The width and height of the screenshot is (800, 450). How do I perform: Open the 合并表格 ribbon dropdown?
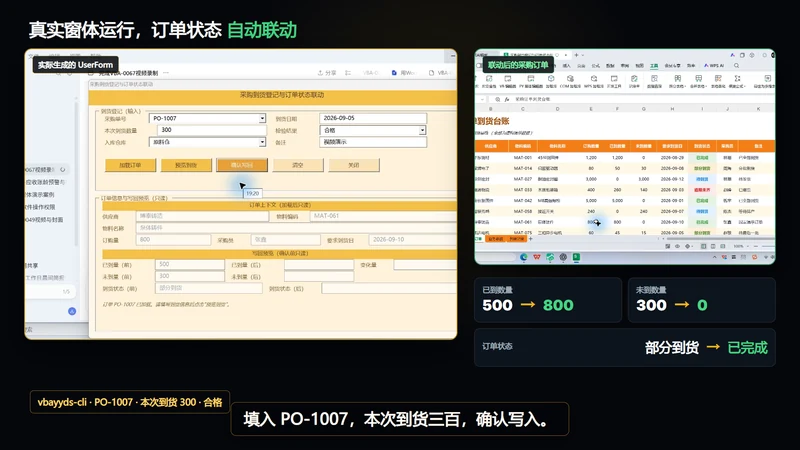tap(699, 82)
